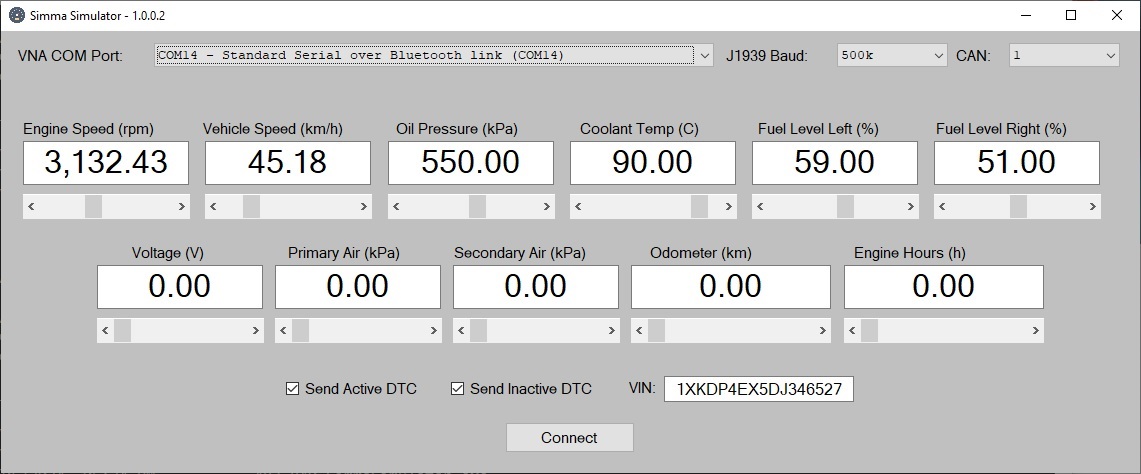The image size is (1141, 474).
Task: Click left arrow of Vehicle Speed scrollbar
Action: [x=213, y=207]
